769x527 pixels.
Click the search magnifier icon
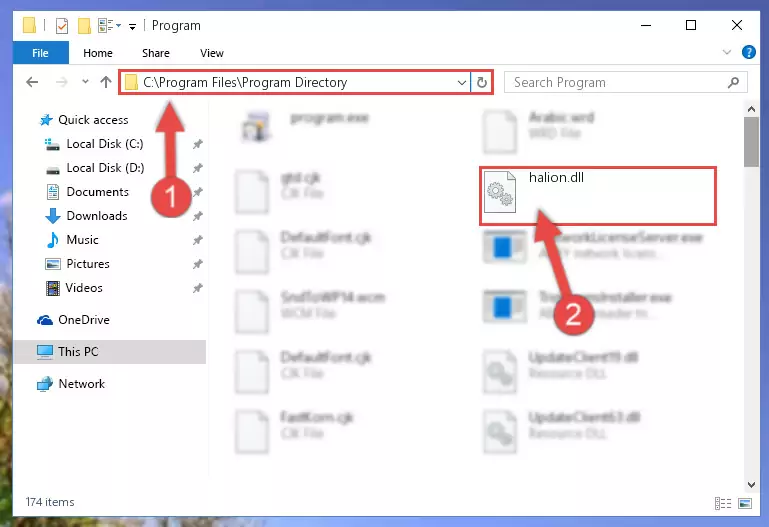[x=734, y=82]
